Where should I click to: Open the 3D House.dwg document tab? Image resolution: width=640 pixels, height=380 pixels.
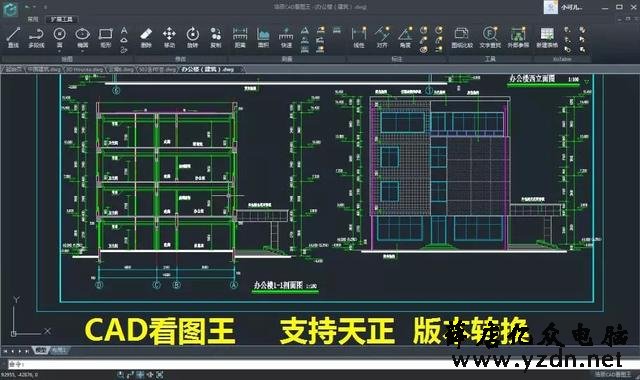(84, 69)
